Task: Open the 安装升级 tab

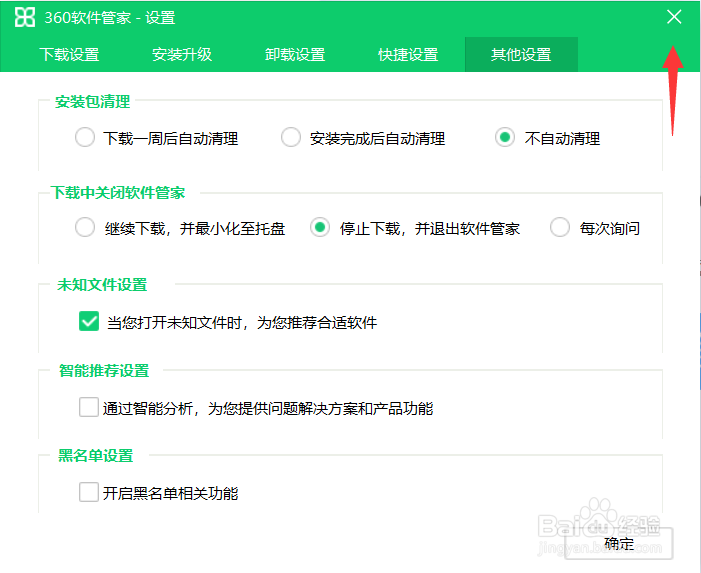Action: point(182,55)
